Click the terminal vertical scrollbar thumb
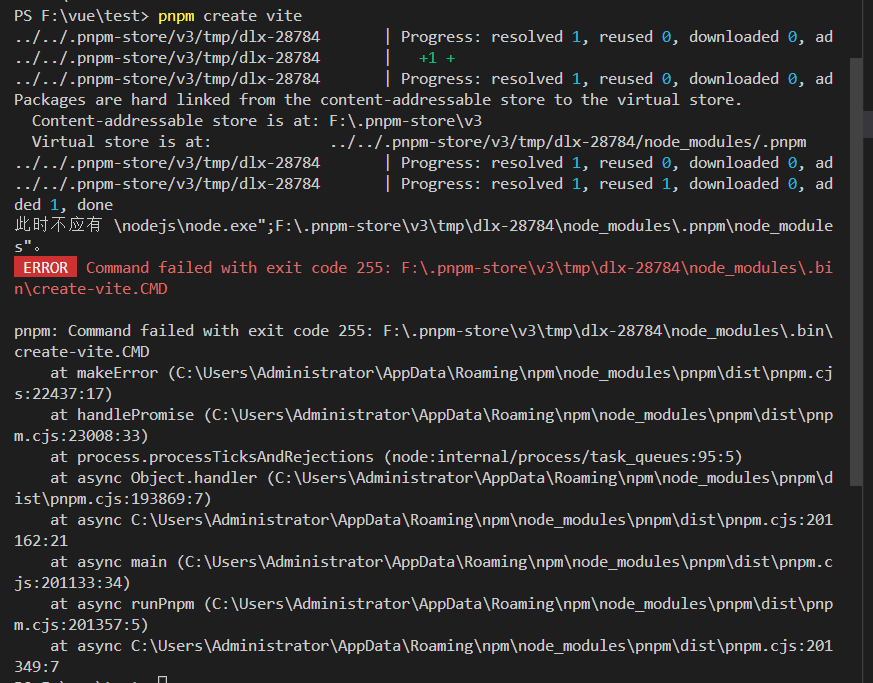The image size is (873, 683). click(856, 273)
